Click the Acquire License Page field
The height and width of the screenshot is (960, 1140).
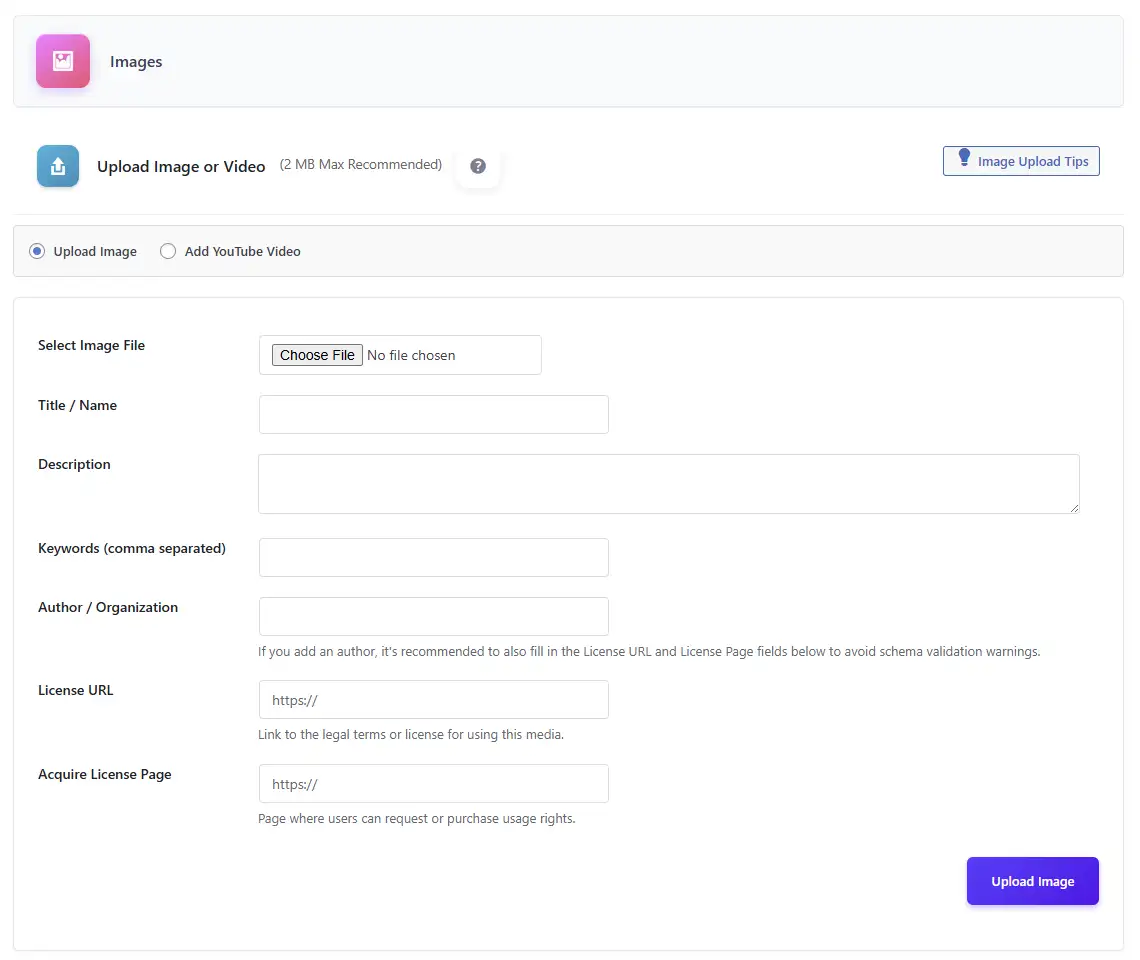point(433,783)
